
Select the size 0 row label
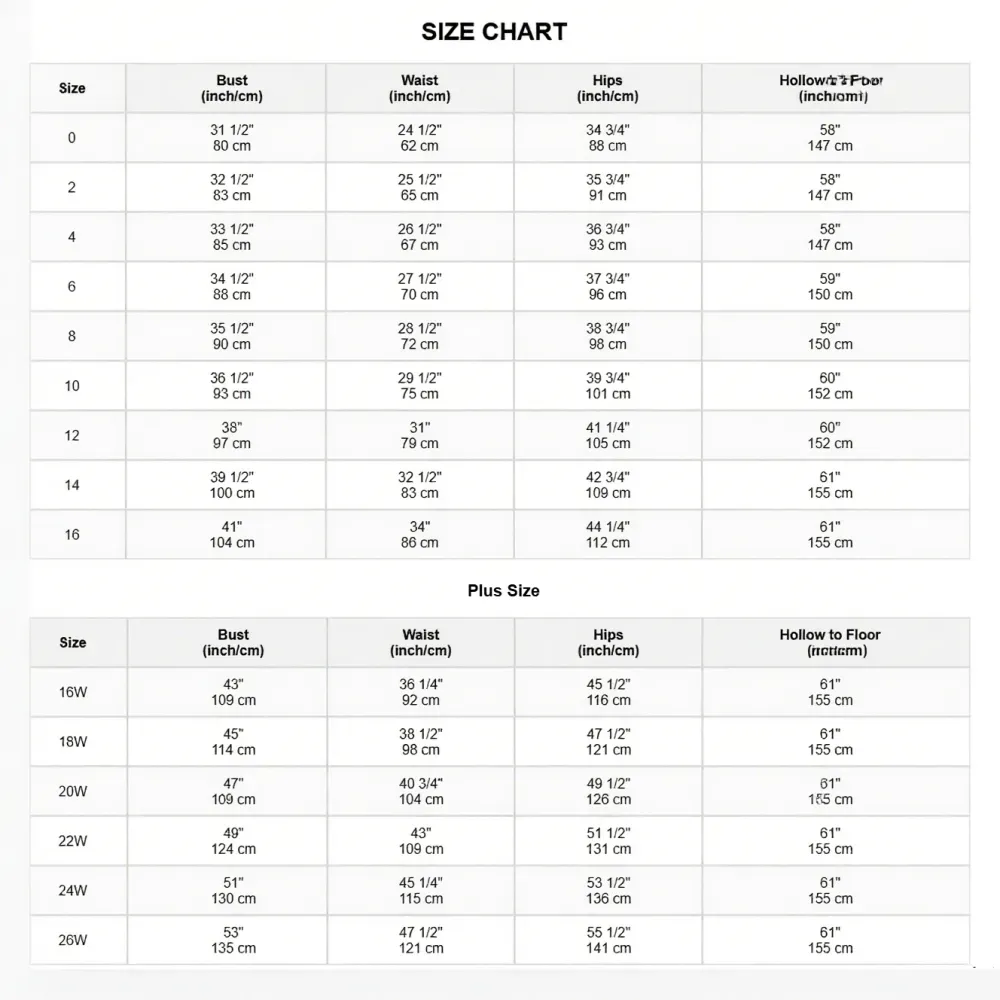point(72,138)
